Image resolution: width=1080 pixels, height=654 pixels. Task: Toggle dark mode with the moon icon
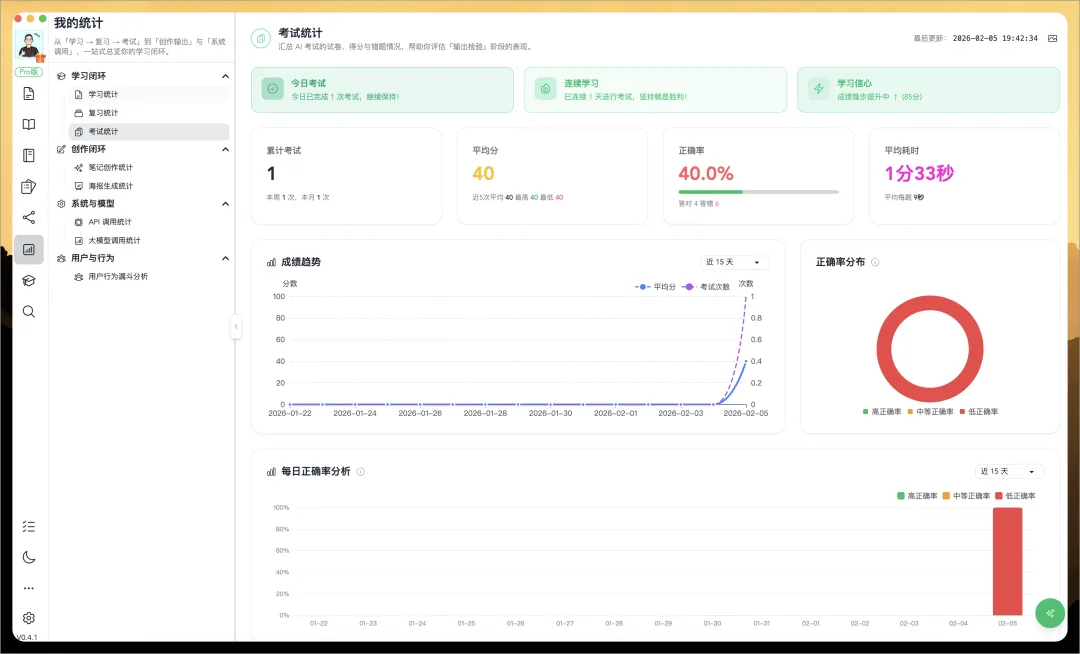click(x=29, y=557)
